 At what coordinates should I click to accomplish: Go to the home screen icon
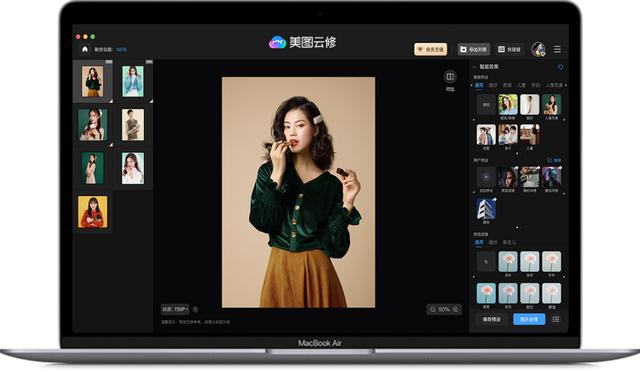(x=84, y=49)
